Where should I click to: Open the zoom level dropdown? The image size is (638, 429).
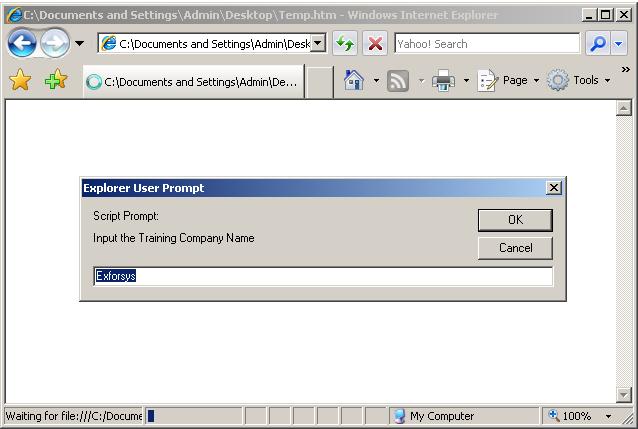608,416
